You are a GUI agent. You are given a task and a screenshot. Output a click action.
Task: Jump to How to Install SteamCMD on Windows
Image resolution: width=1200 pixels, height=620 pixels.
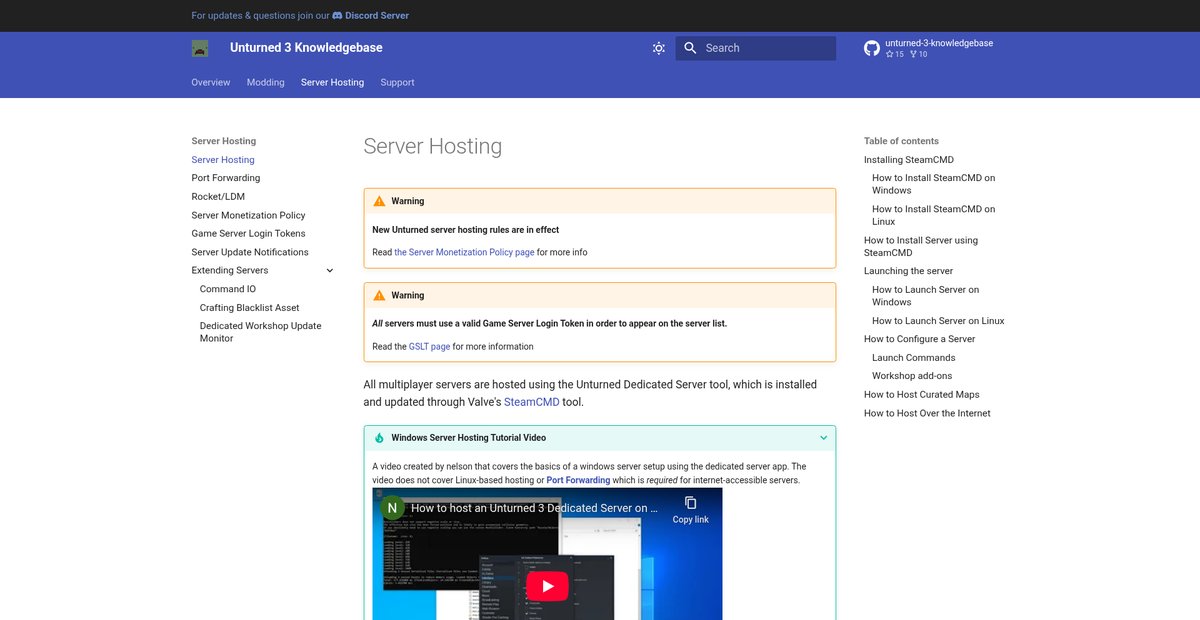[x=934, y=184]
